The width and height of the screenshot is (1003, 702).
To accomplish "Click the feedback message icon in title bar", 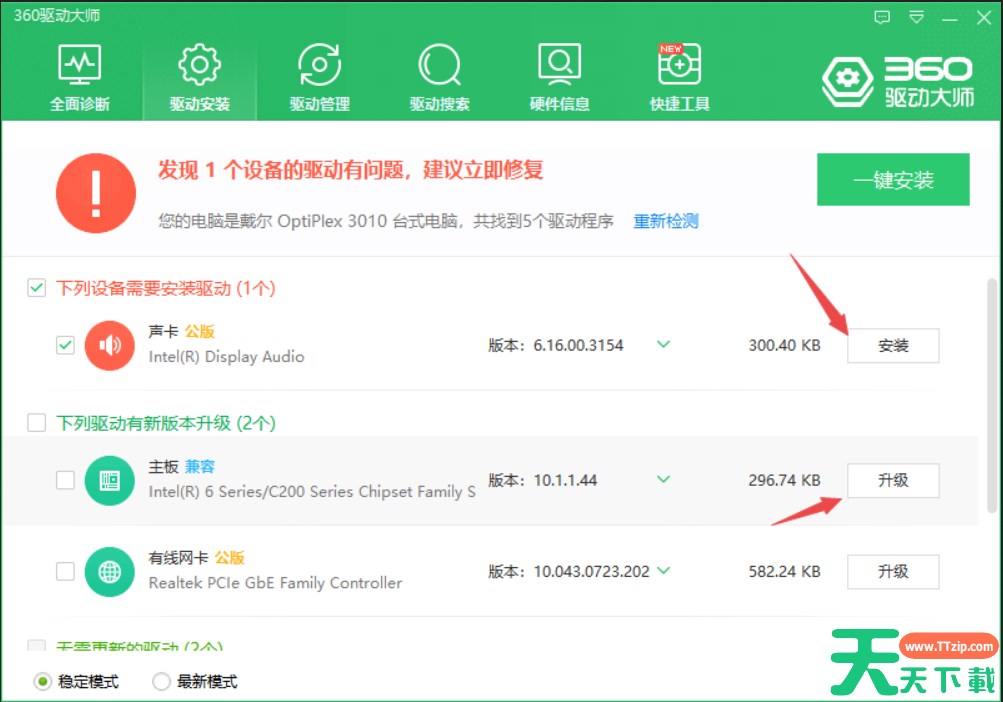I will pyautogui.click(x=881, y=17).
